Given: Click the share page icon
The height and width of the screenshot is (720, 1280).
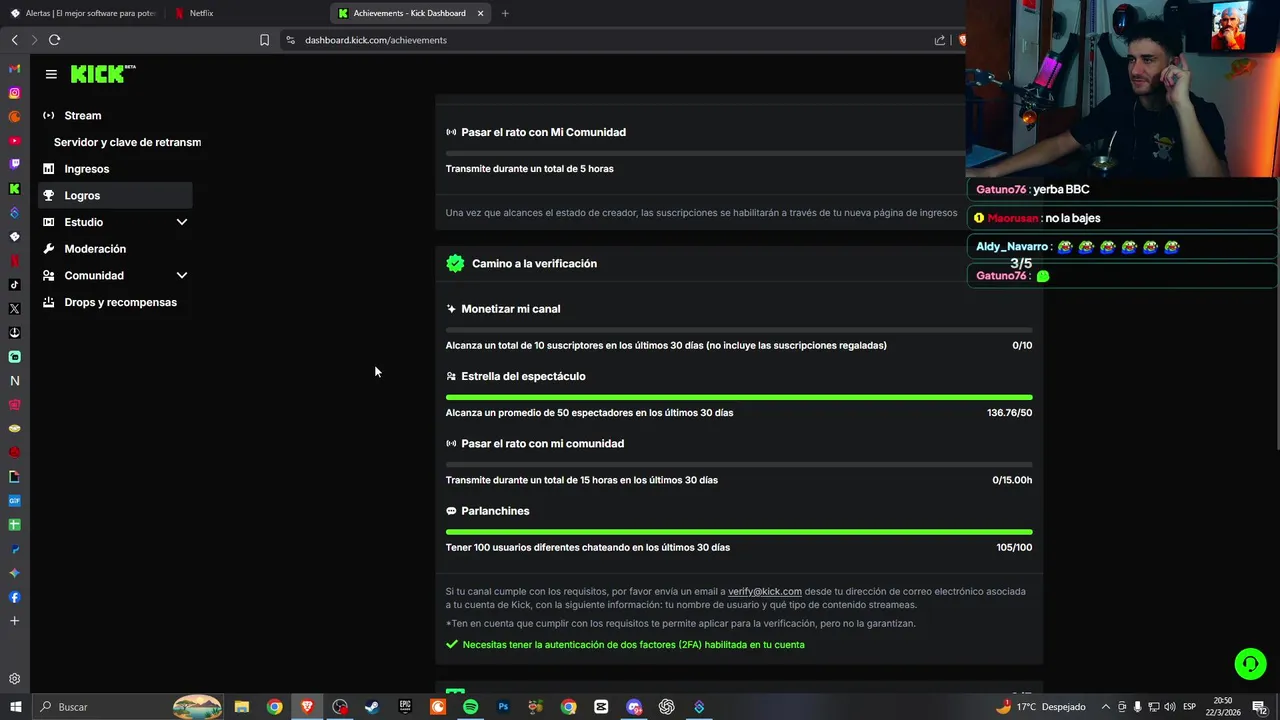Looking at the screenshot, I should [940, 40].
